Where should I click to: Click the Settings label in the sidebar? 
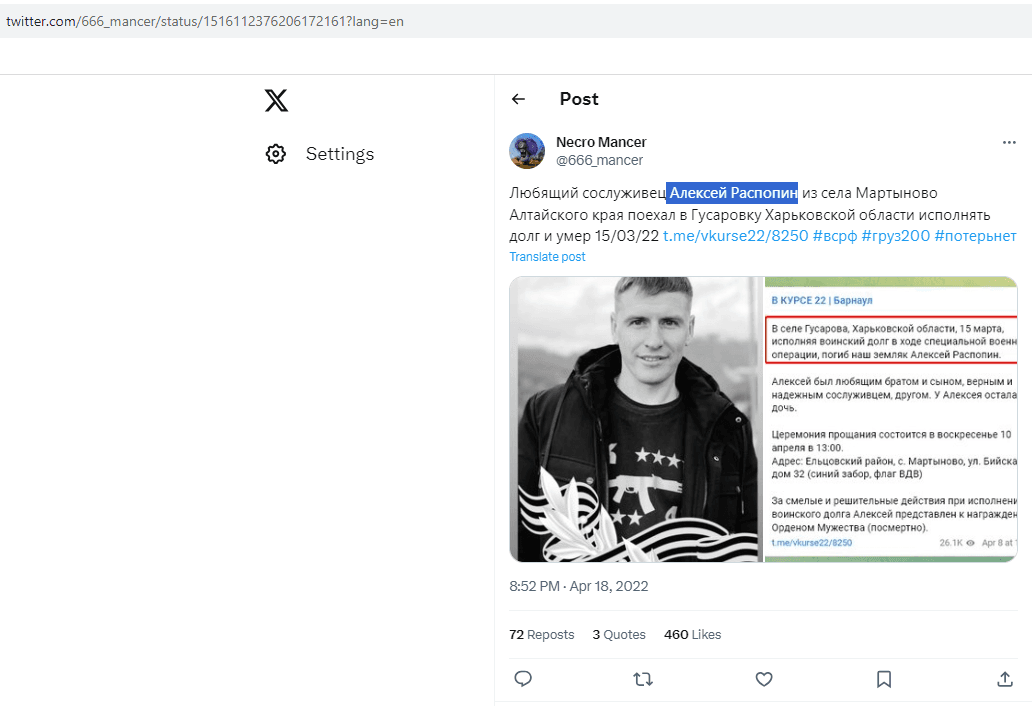pyautogui.click(x=340, y=154)
